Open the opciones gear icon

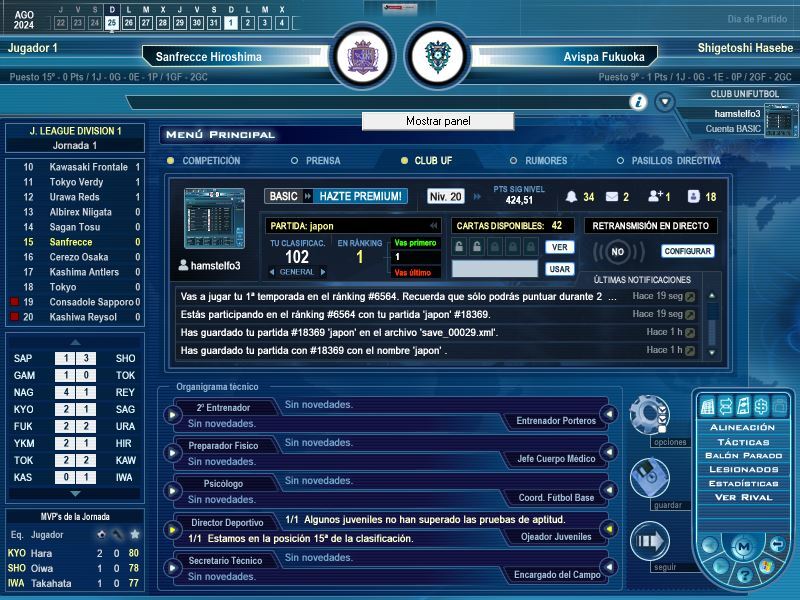pos(649,413)
